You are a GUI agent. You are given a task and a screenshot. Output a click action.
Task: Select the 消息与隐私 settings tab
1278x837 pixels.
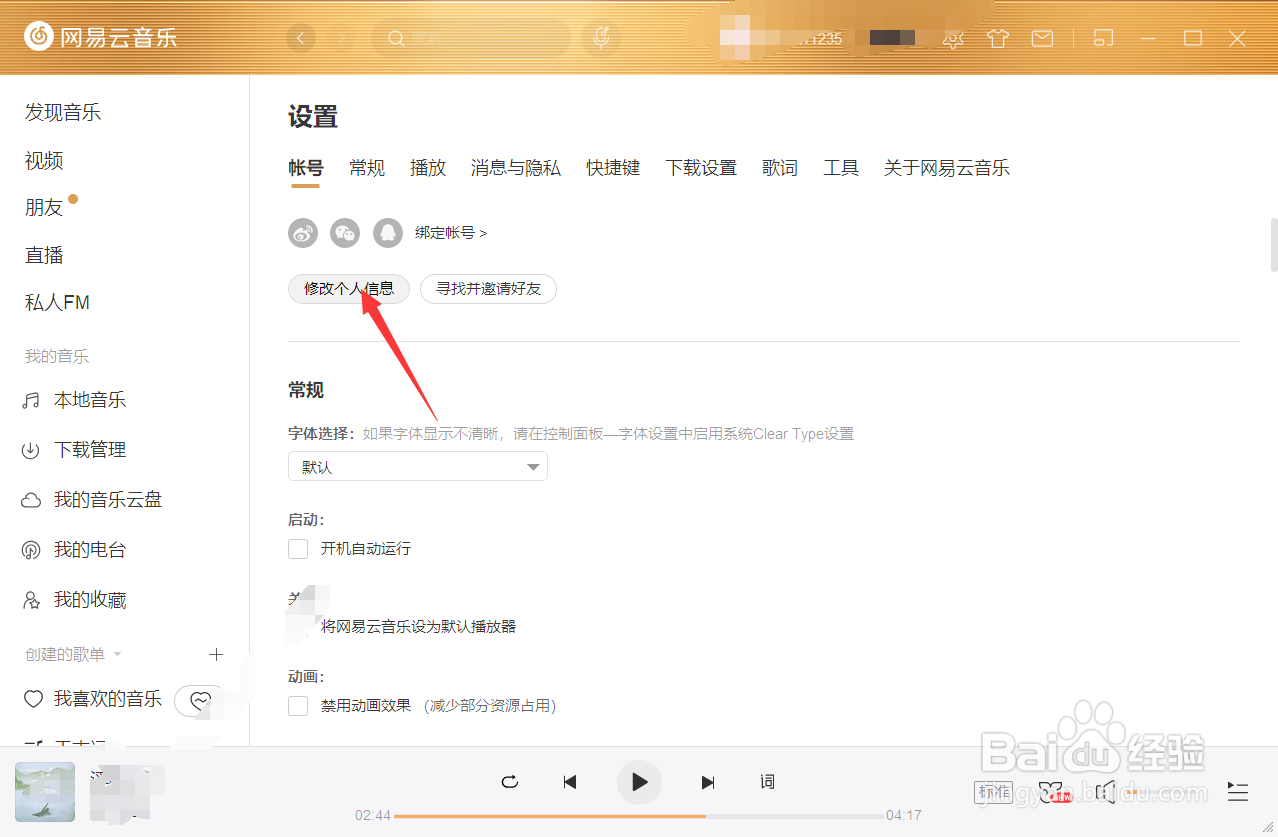516,168
